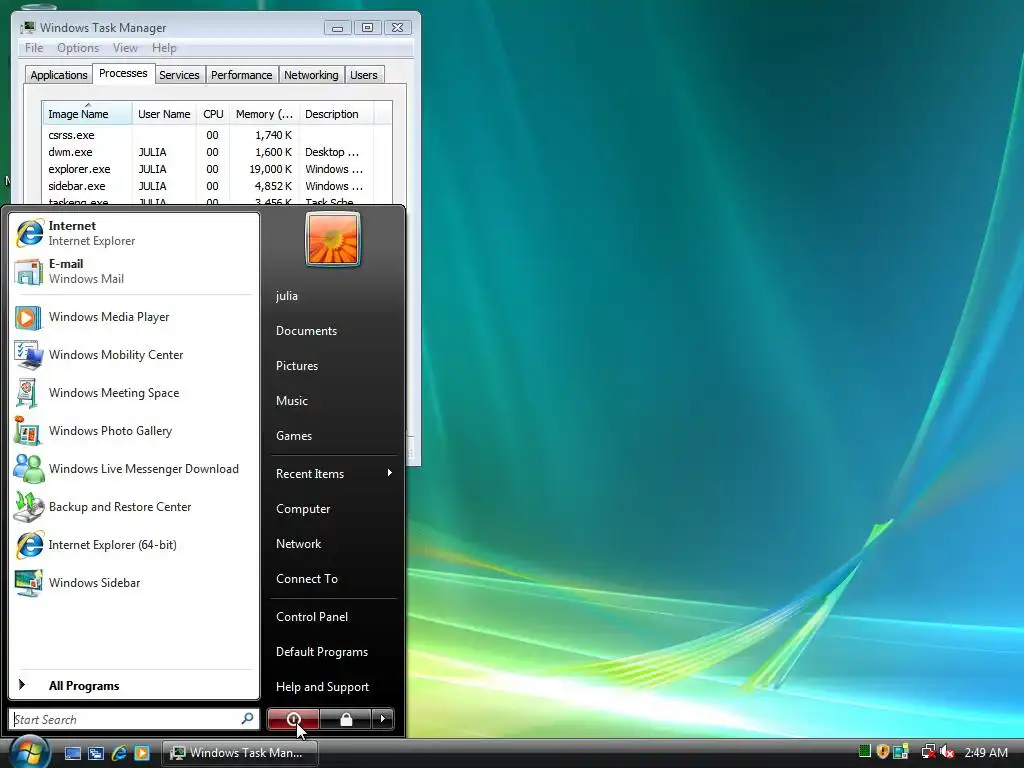Click the 2:49 AM clock
This screenshot has height=768, width=1024.
click(x=986, y=753)
